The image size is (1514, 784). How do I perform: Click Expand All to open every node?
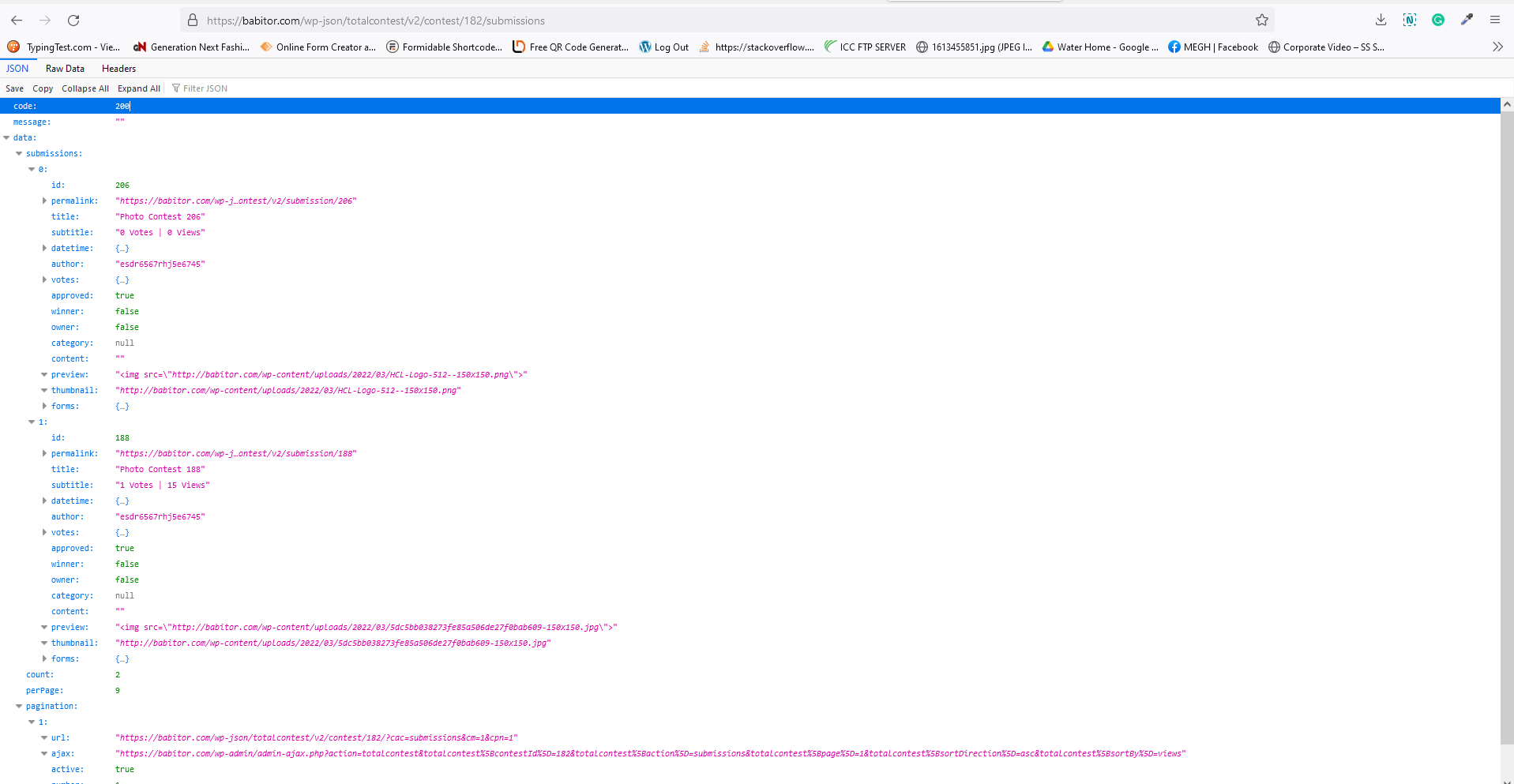pyautogui.click(x=138, y=88)
